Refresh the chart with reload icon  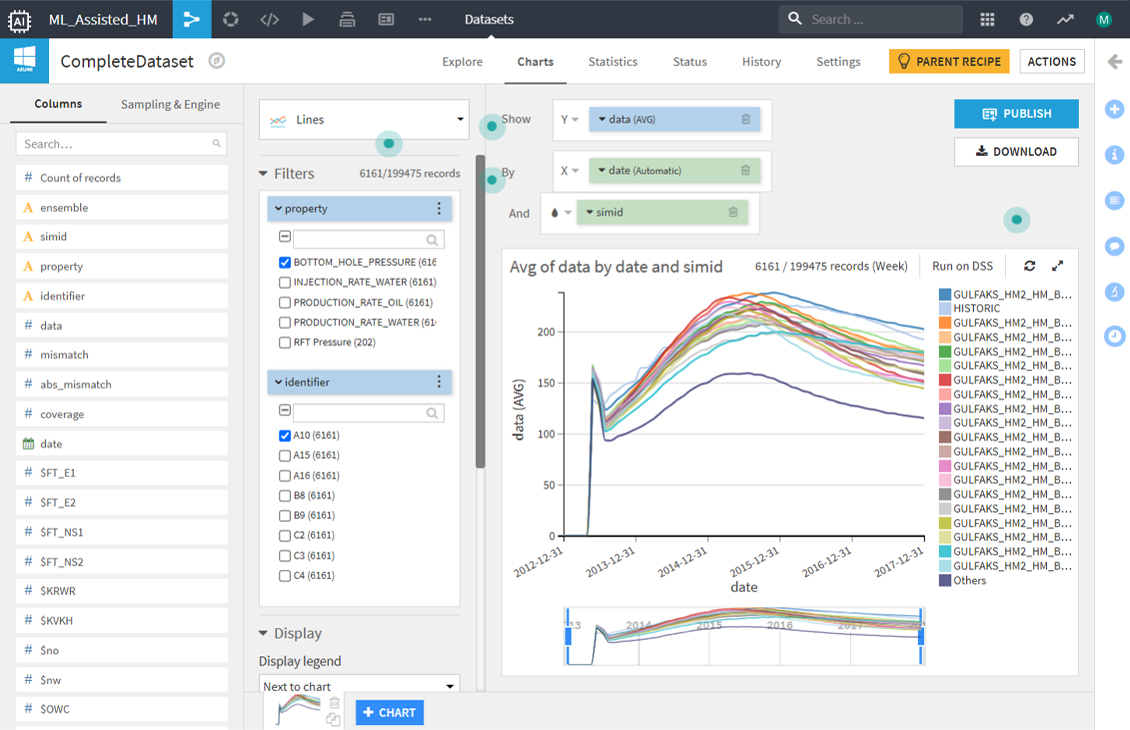(x=1029, y=266)
